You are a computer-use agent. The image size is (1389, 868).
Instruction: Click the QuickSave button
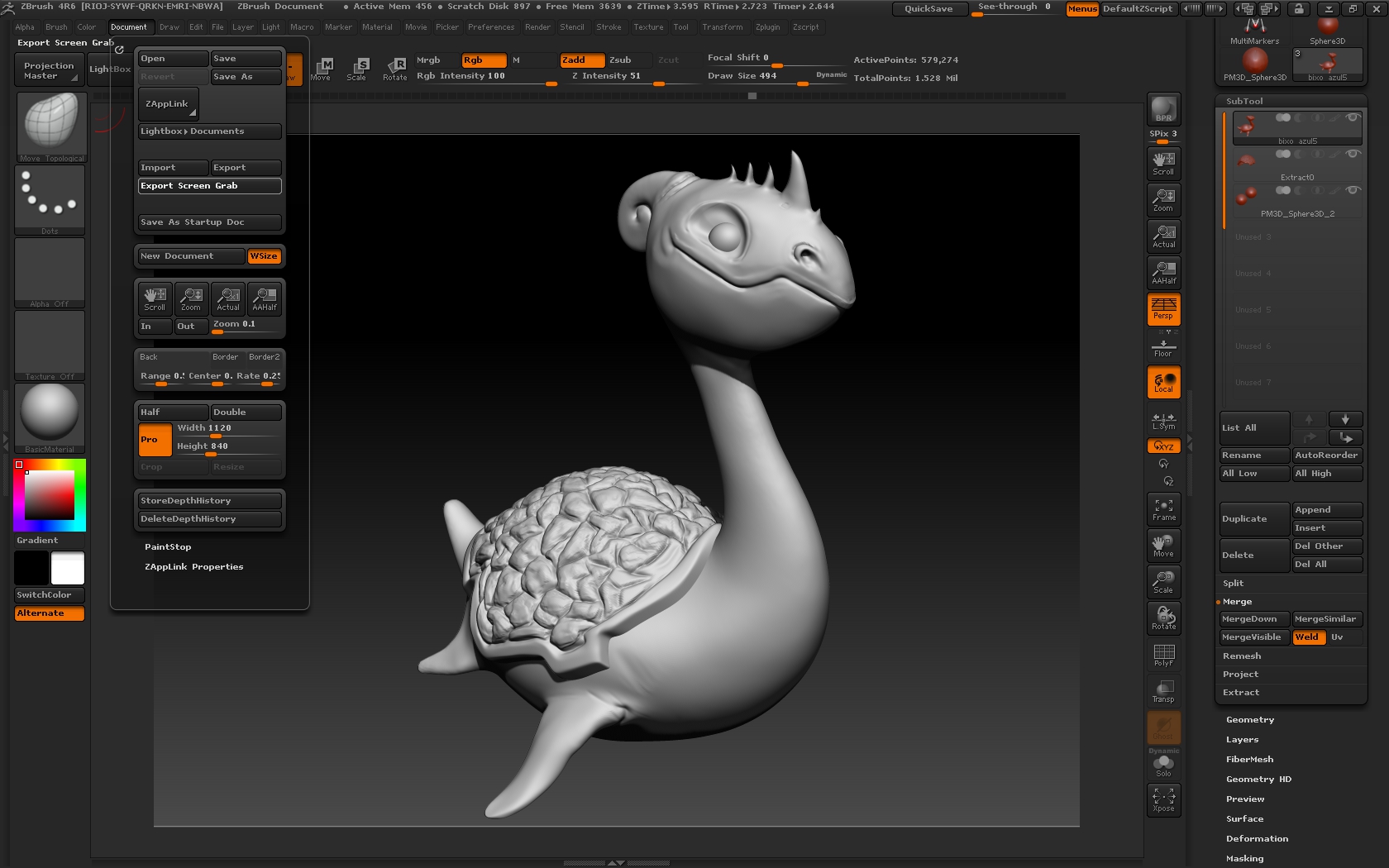(928, 9)
